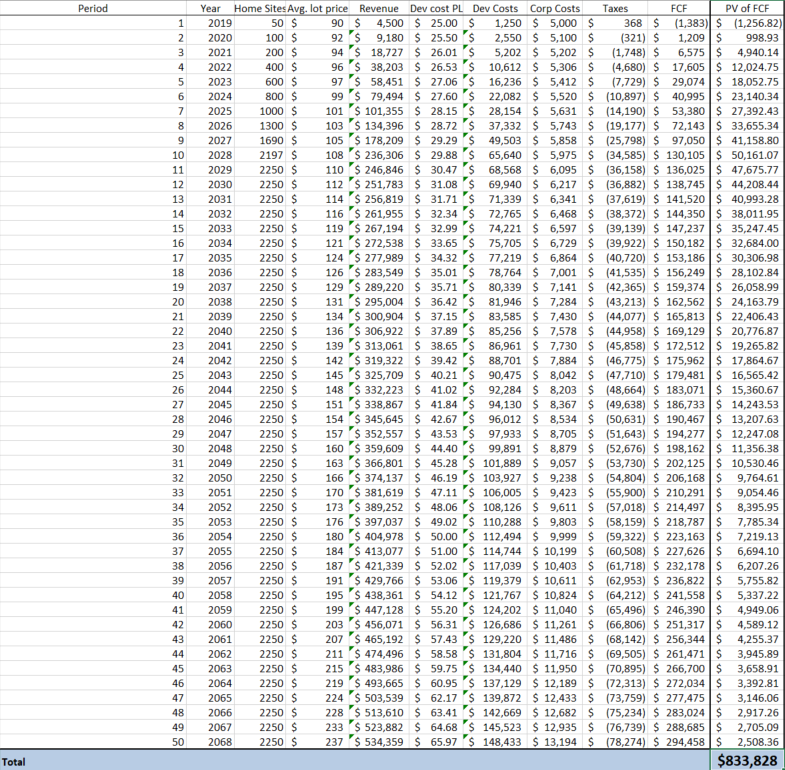Screen dimensions: 785x770
Task: Click the Corp Costs header
Action: (555, 8)
